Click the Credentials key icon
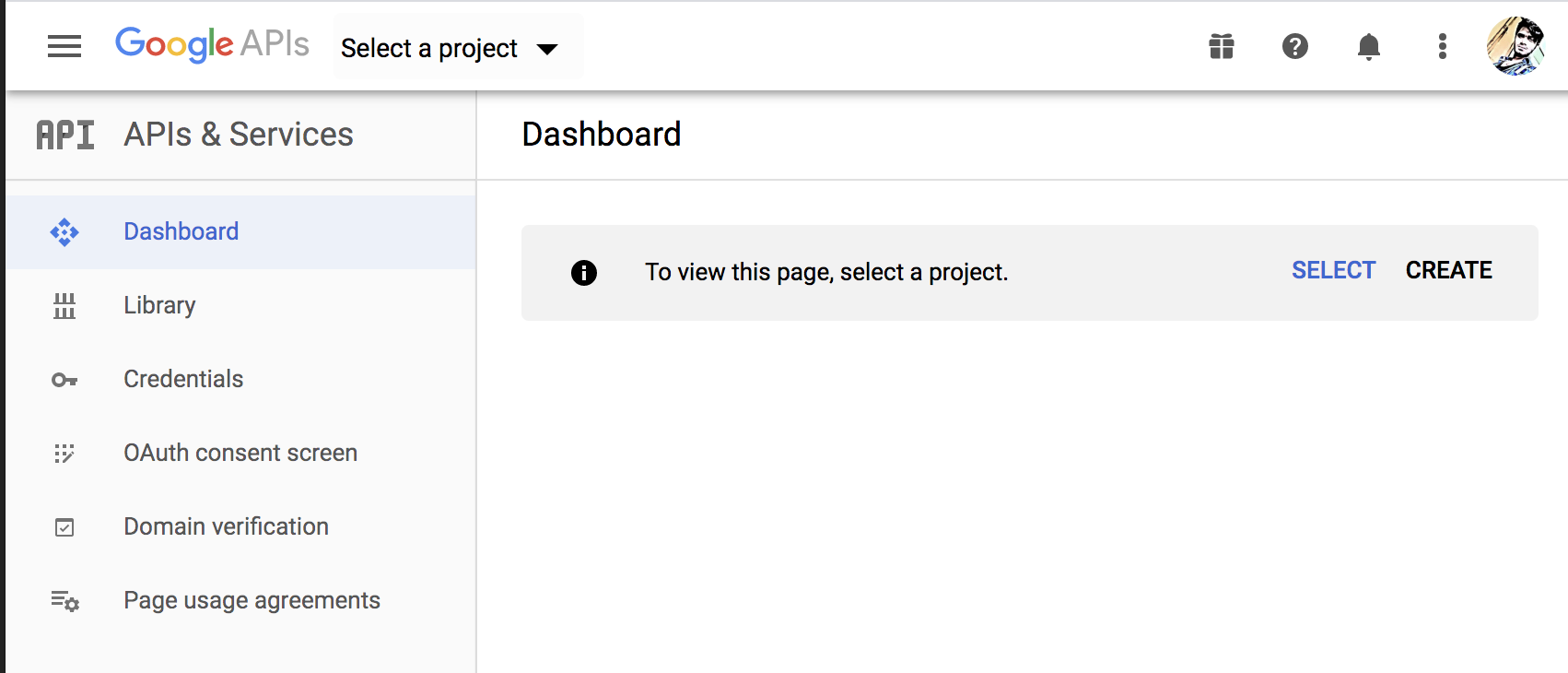The height and width of the screenshot is (673, 1568). [x=64, y=379]
